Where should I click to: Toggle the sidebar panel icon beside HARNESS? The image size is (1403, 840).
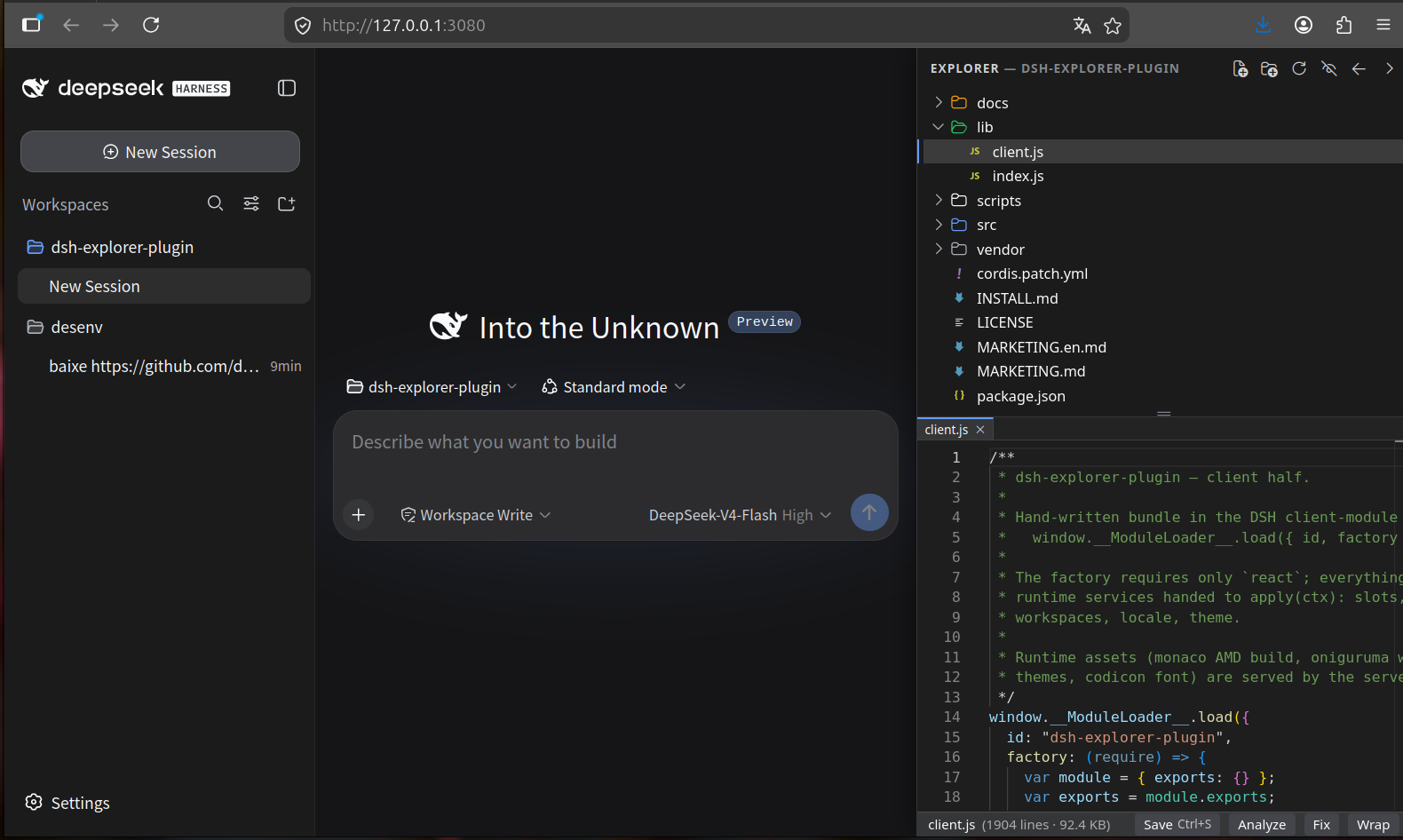click(287, 88)
